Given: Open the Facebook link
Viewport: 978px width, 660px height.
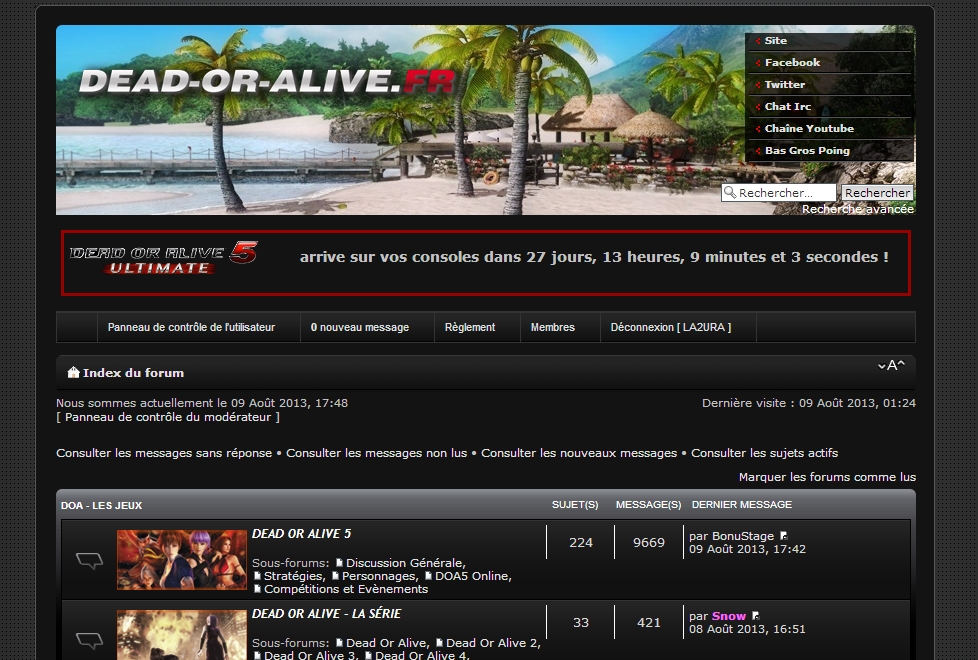Looking at the screenshot, I should [x=792, y=62].
